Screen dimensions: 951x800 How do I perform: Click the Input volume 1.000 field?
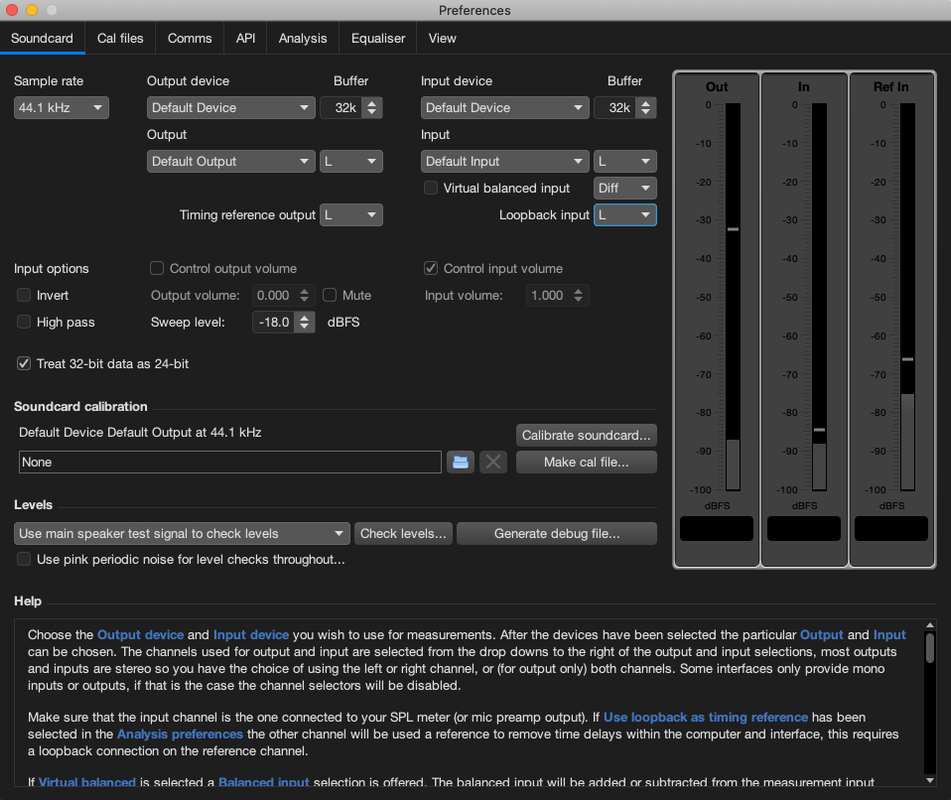[548, 295]
